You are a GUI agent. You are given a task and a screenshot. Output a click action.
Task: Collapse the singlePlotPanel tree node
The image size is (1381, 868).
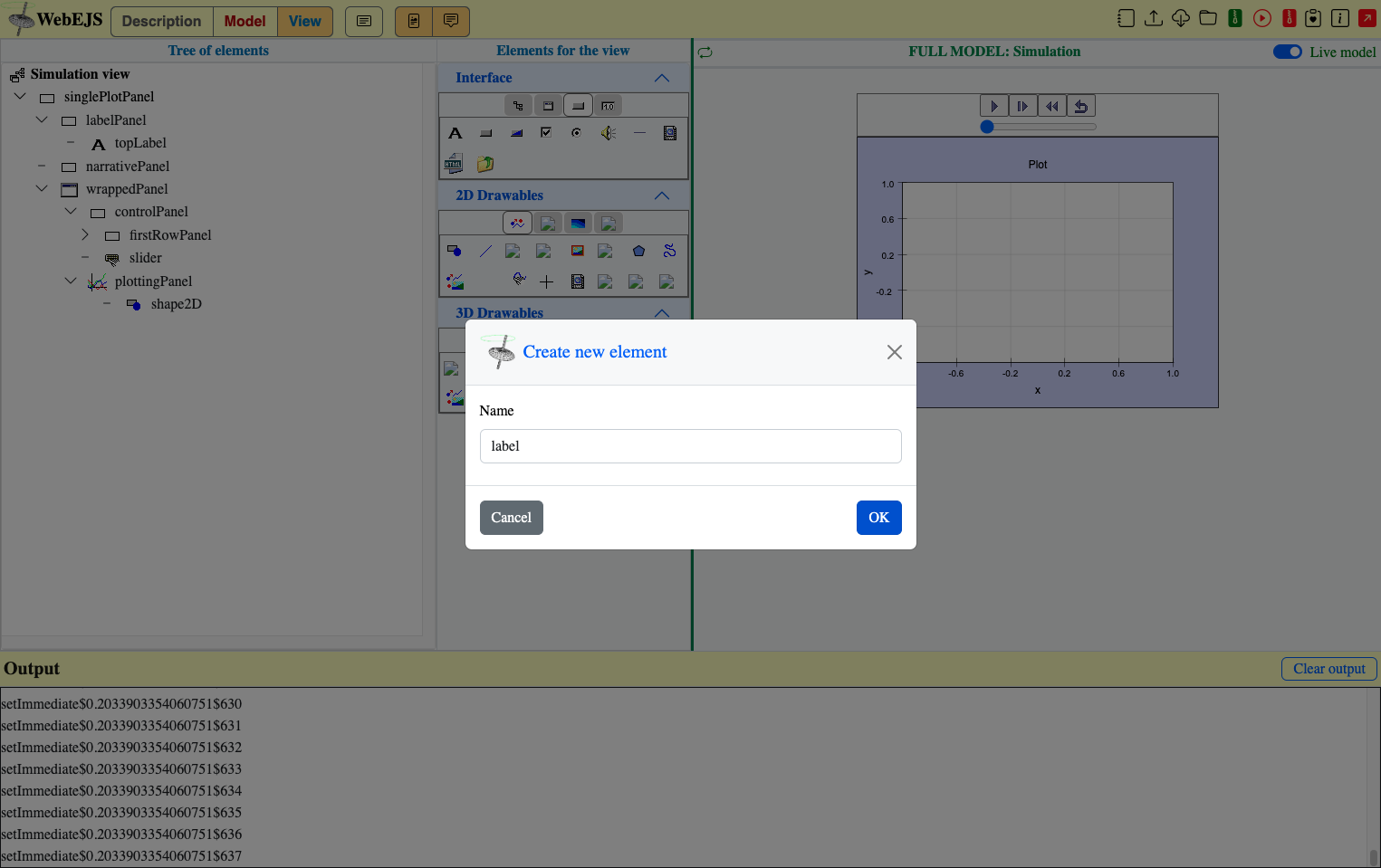coord(20,96)
